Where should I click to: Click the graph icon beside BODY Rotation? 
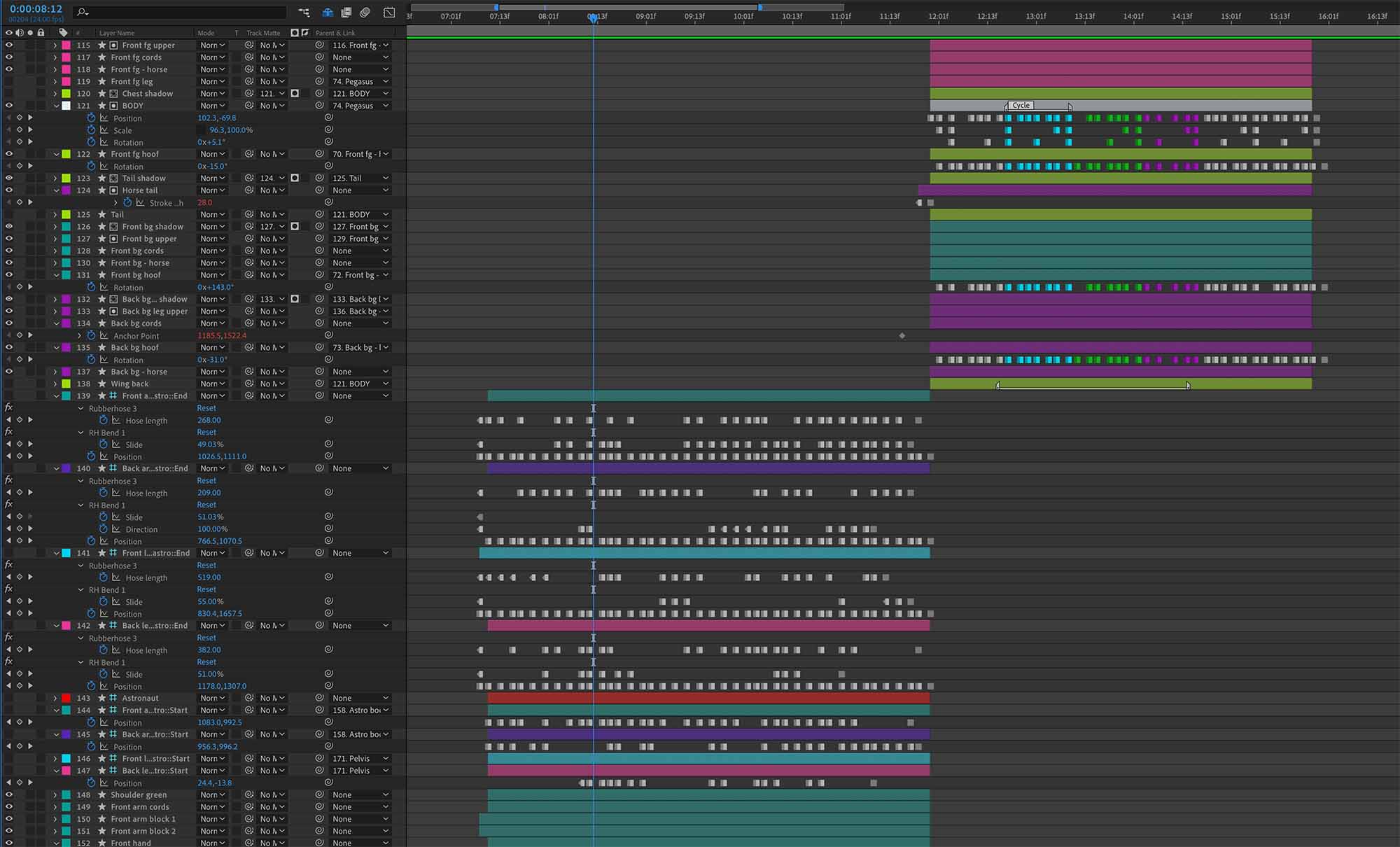pos(104,142)
